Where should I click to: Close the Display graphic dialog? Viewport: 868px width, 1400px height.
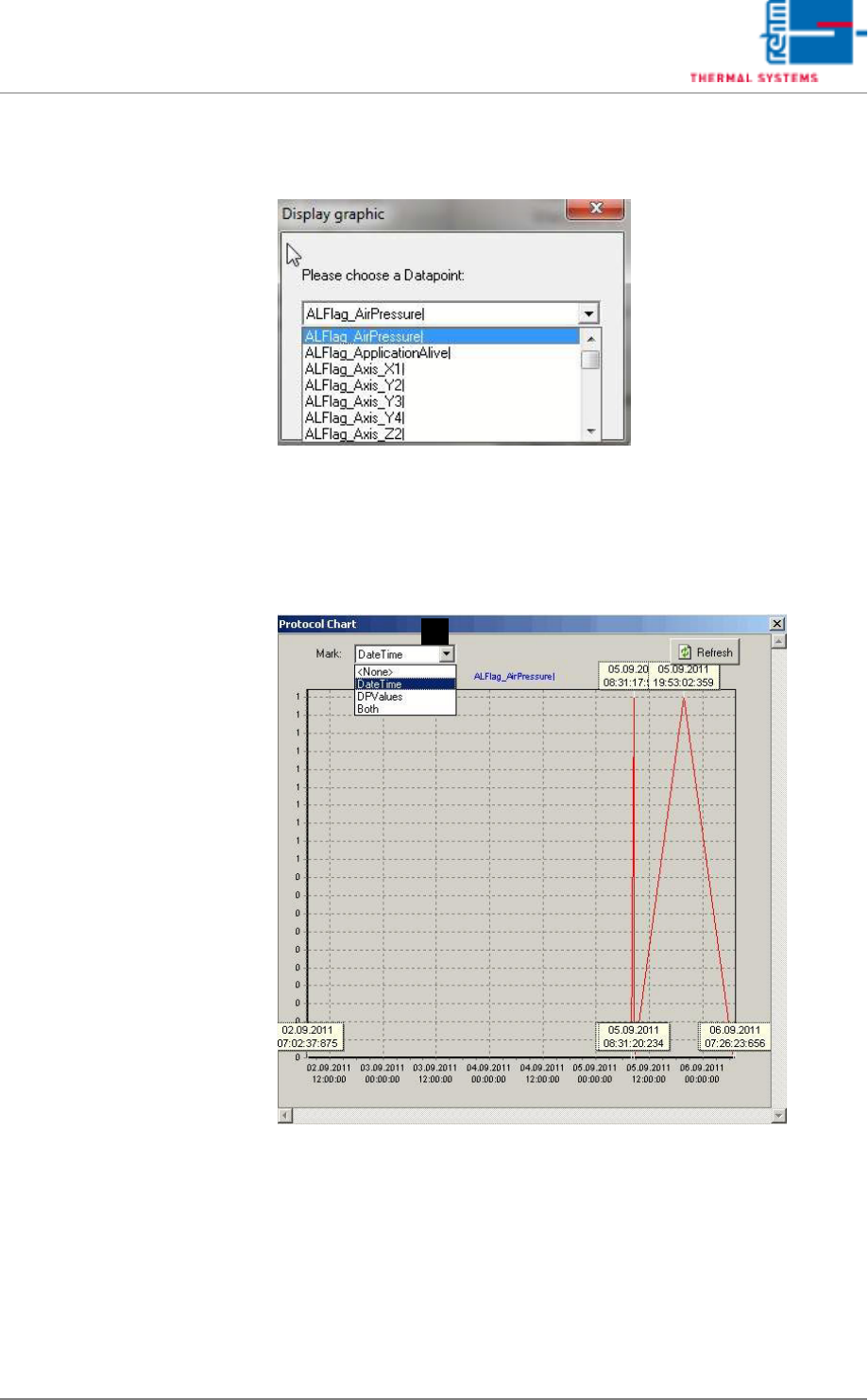(x=596, y=209)
